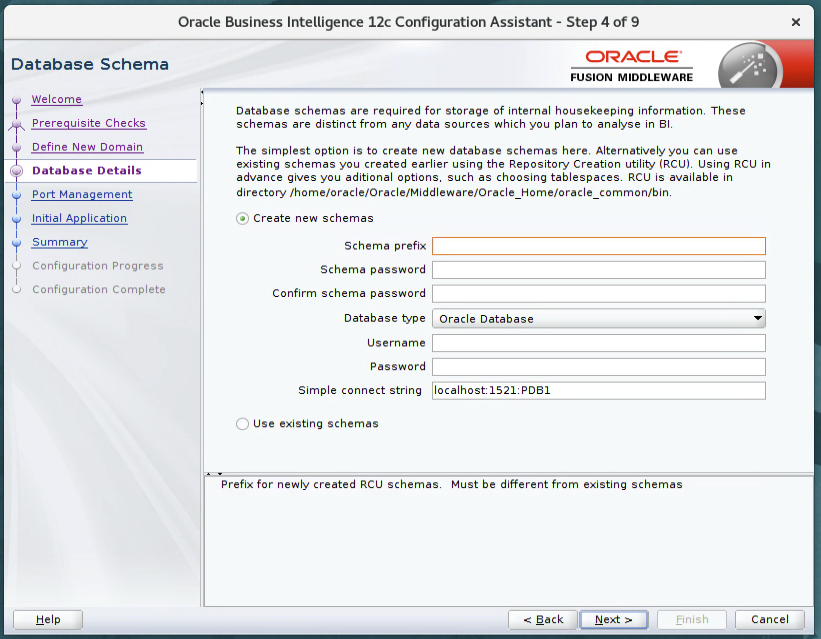Click the Confirm schema password field
The height and width of the screenshot is (639, 821).
[x=598, y=293]
